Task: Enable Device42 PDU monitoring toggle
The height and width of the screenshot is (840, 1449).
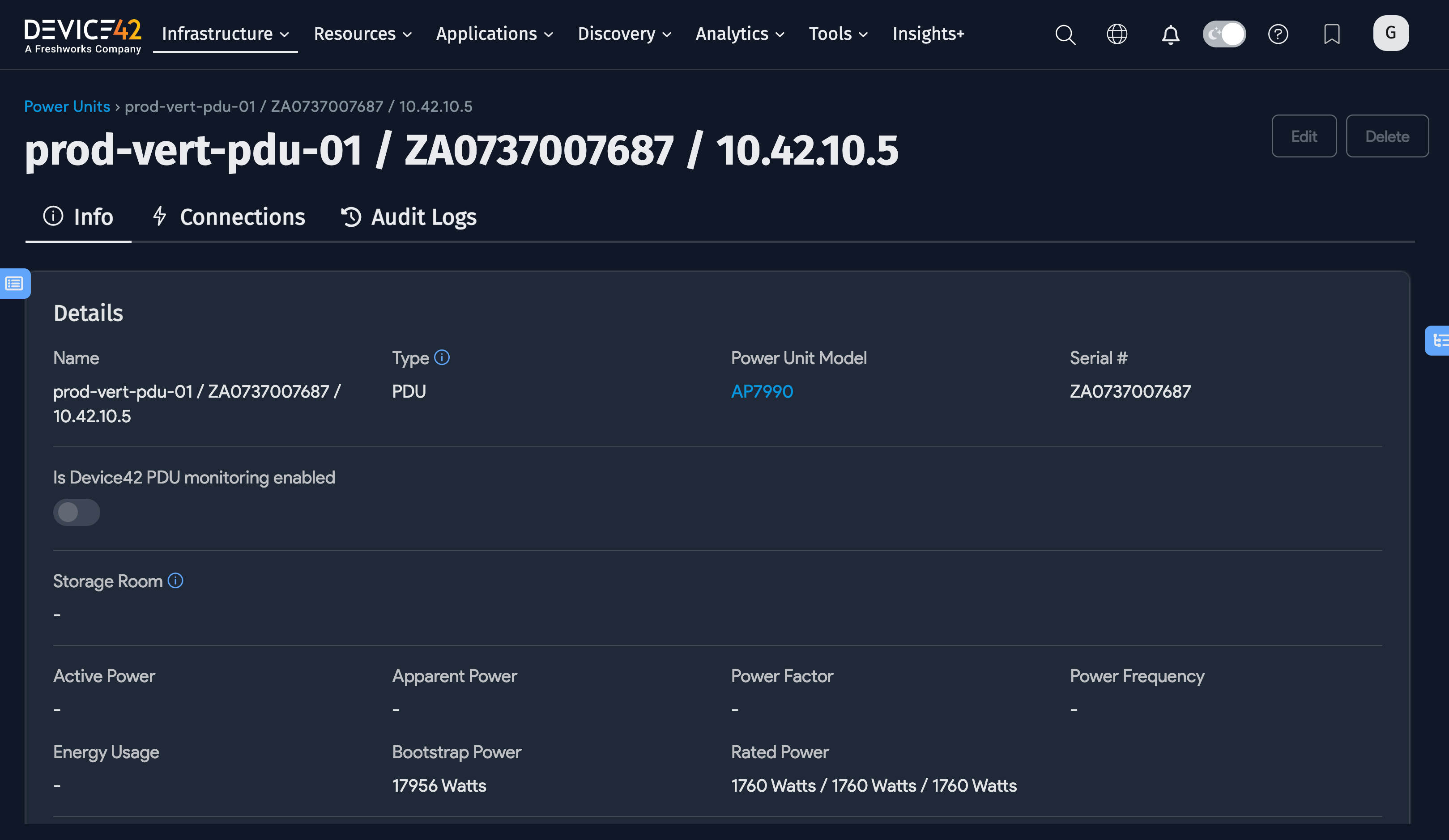Action: tap(77, 512)
